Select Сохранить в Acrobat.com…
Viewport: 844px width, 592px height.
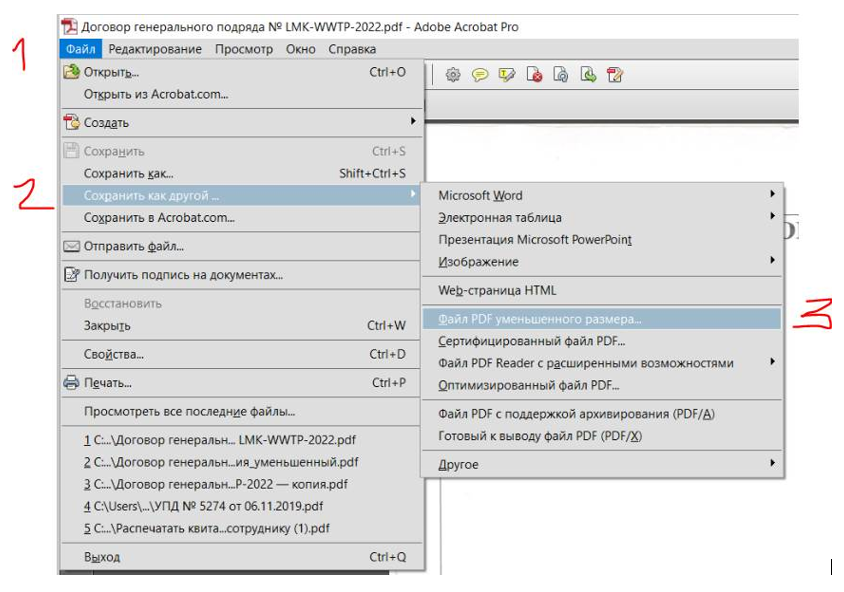[x=241, y=217]
